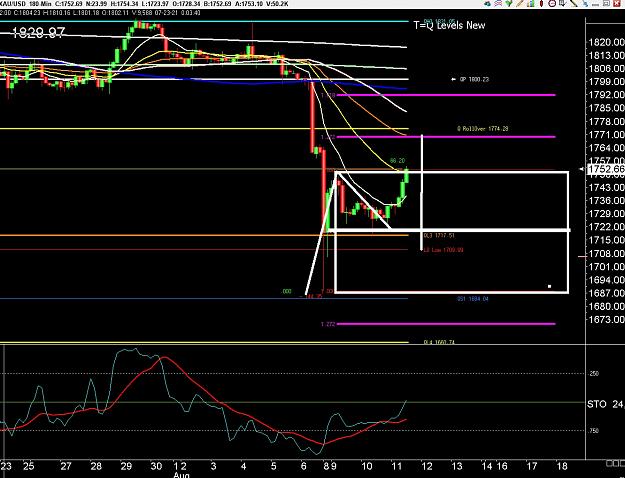
Task: Click the 1799.00 price axis label
Action: coord(606,81)
